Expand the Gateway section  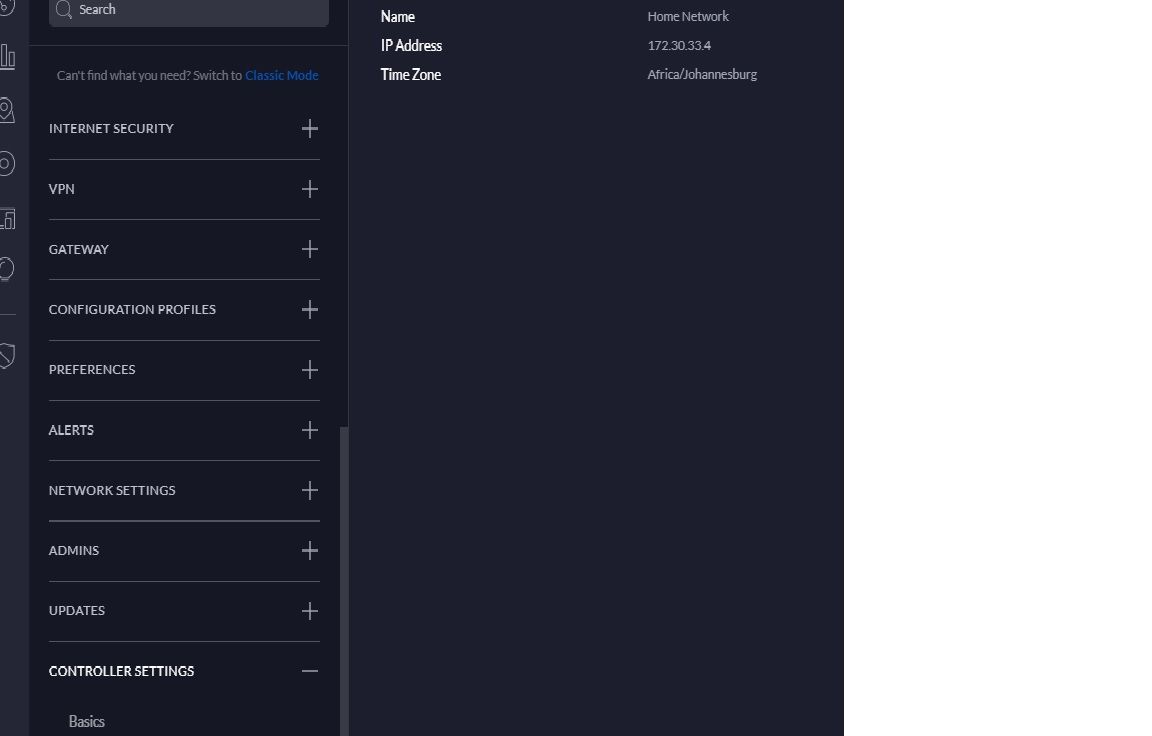coord(310,249)
